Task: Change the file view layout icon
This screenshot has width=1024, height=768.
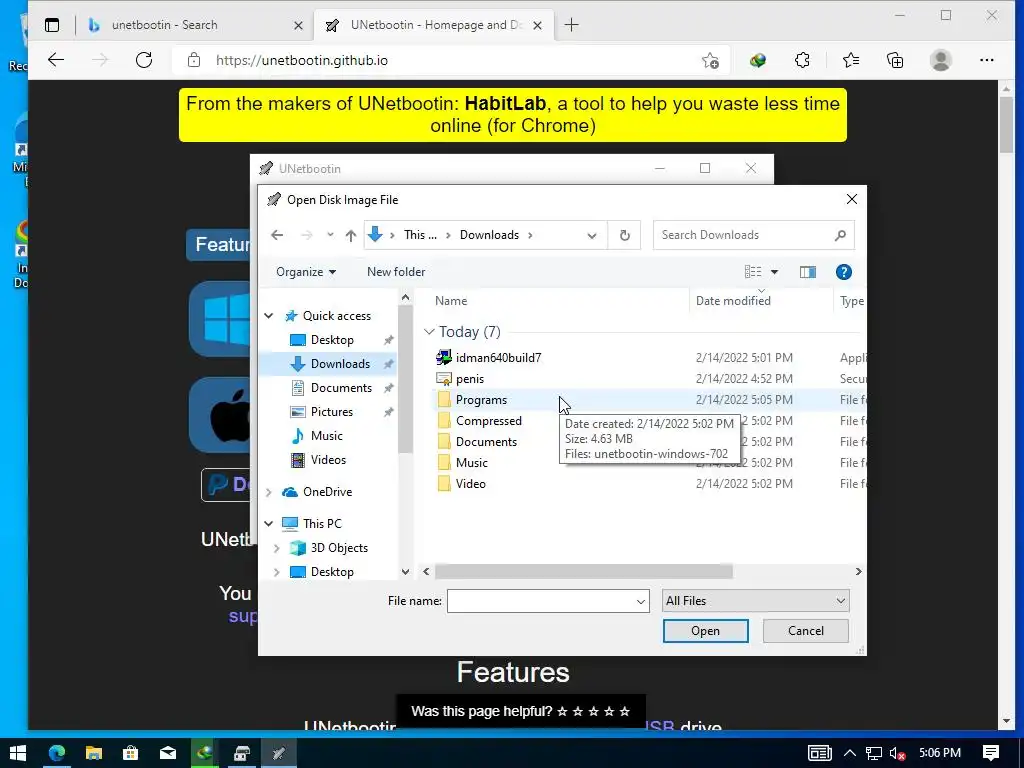Action: coord(753,272)
